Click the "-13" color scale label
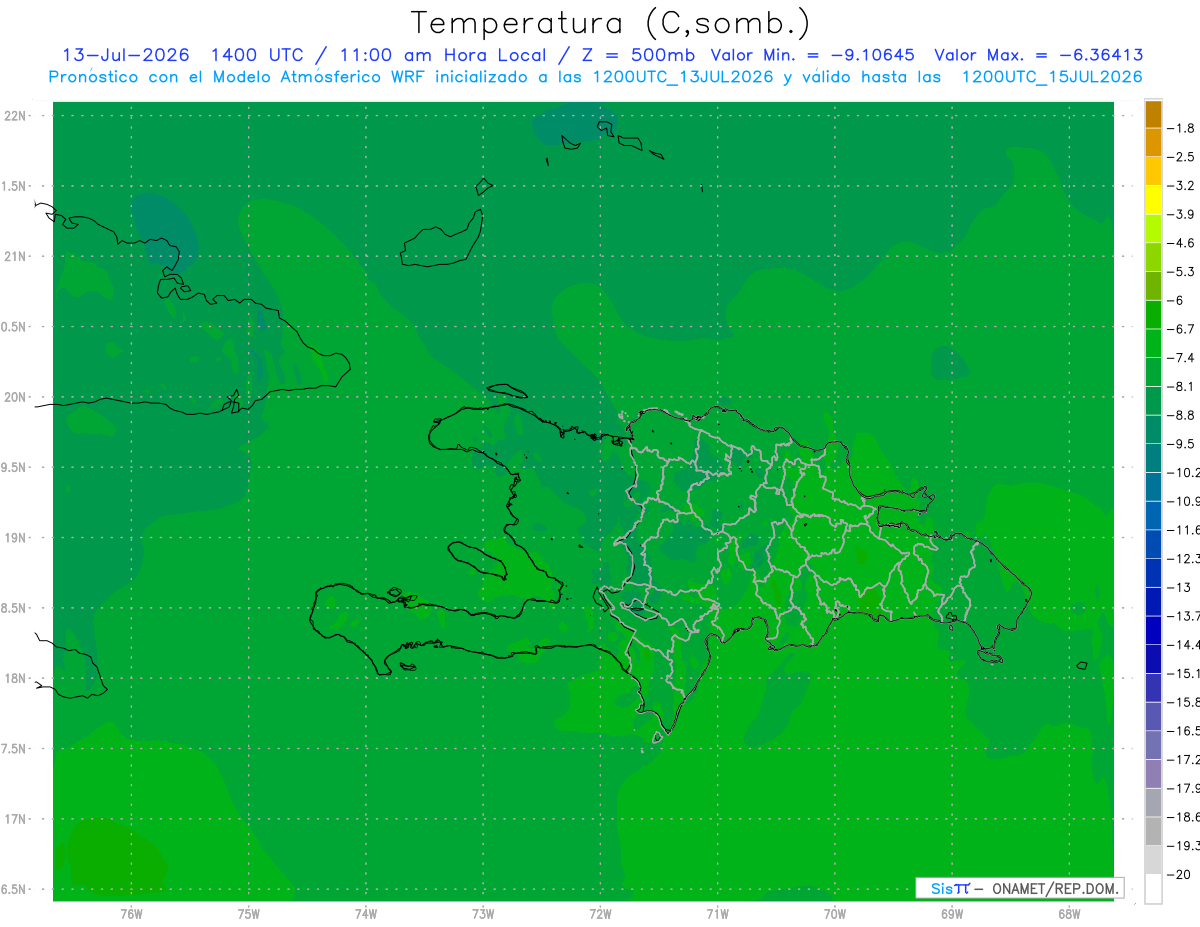This screenshot has height=927, width=1200. click(1178, 587)
